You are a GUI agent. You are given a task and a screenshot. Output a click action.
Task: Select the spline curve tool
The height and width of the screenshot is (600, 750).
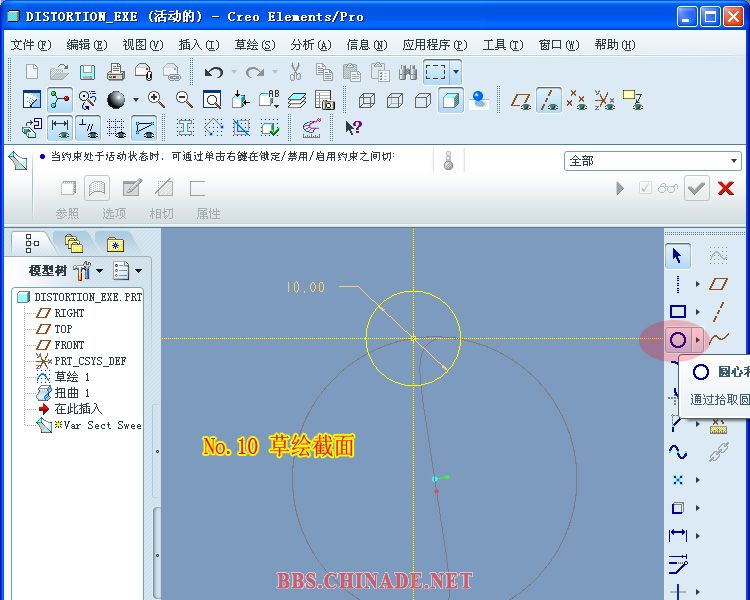tap(718, 339)
